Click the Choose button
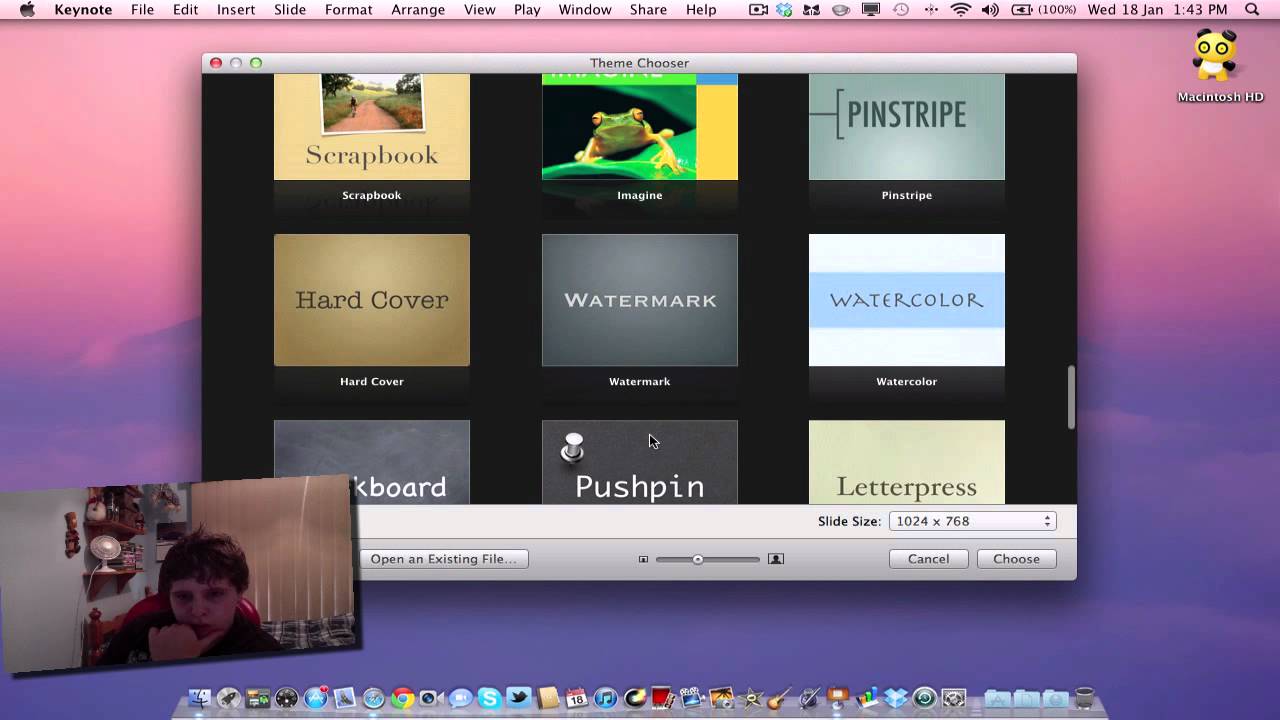 point(1016,559)
